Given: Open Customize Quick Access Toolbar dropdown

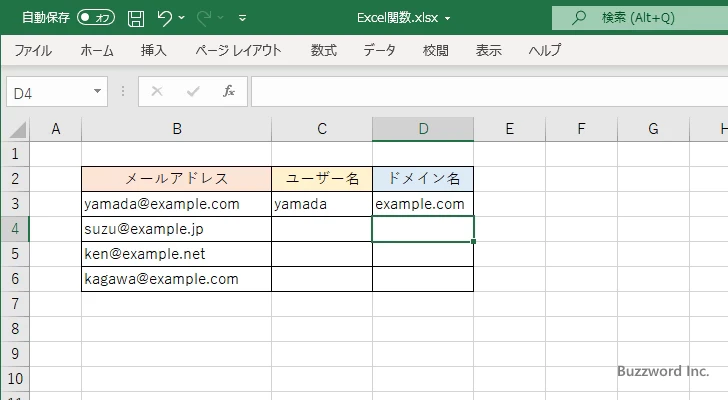Looking at the screenshot, I should point(242,18).
